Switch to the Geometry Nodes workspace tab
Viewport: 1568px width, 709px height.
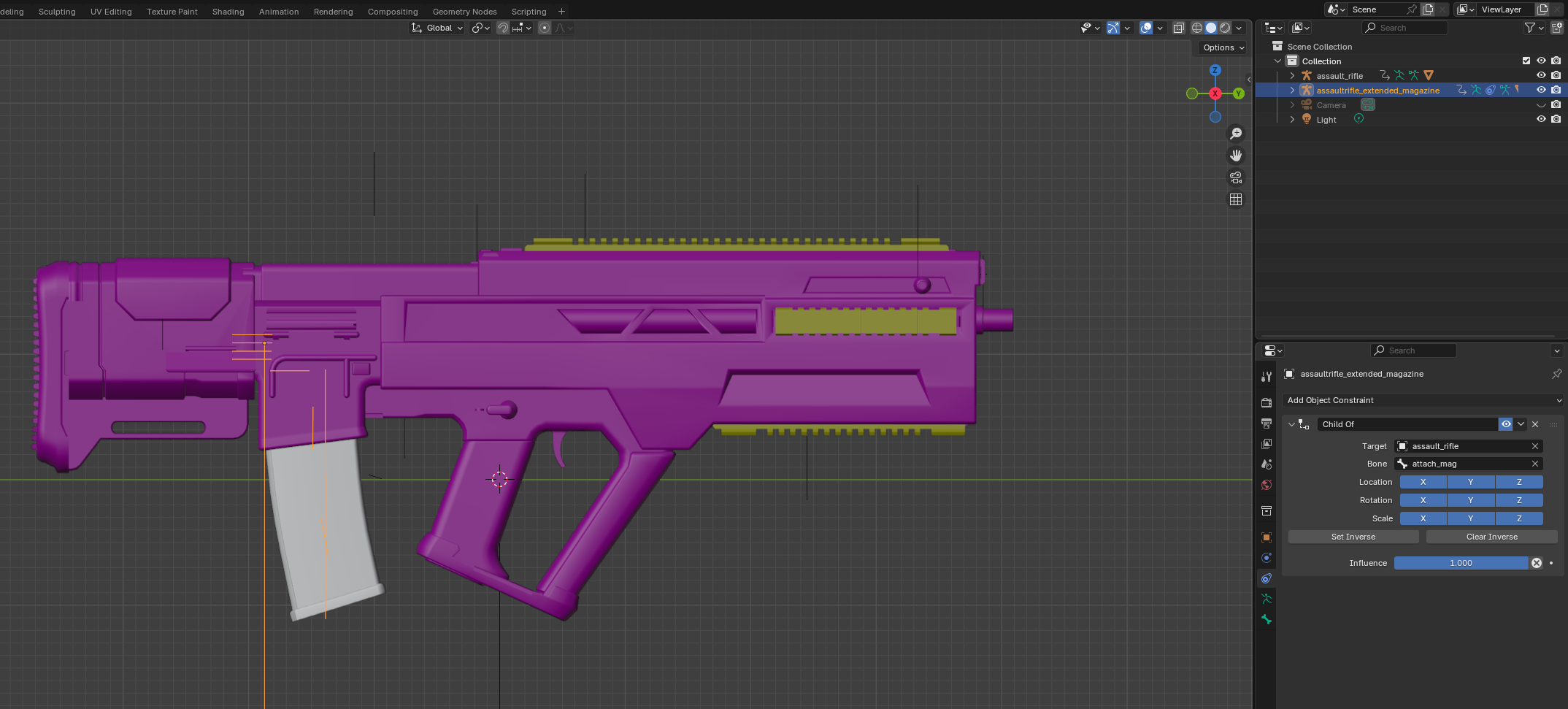tap(465, 11)
